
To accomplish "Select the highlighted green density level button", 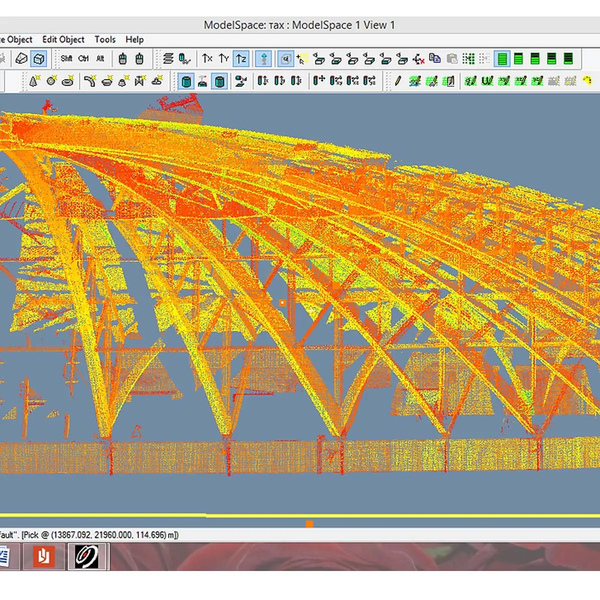I will tap(502, 59).
